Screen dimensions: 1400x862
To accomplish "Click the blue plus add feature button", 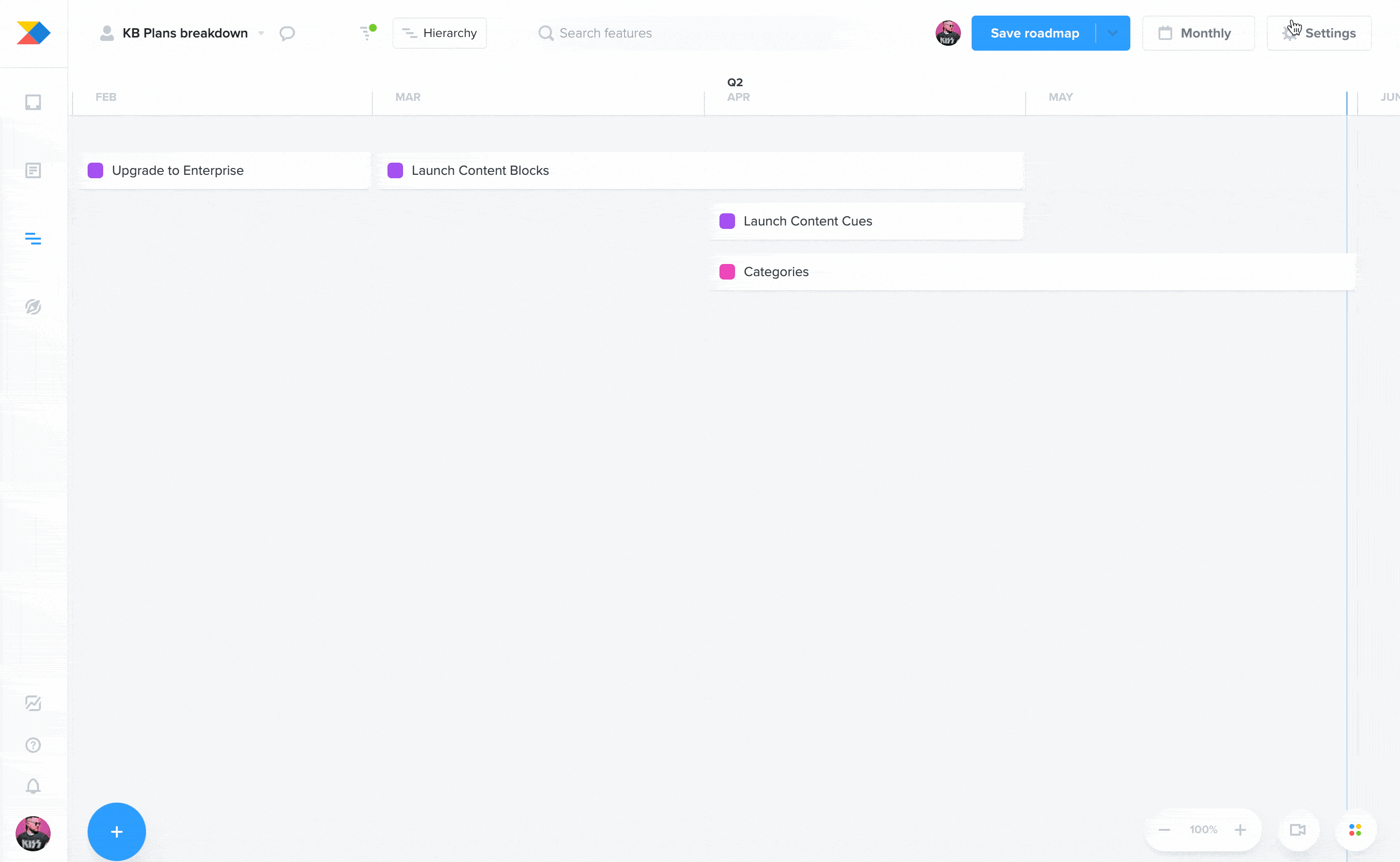I will pyautogui.click(x=117, y=832).
